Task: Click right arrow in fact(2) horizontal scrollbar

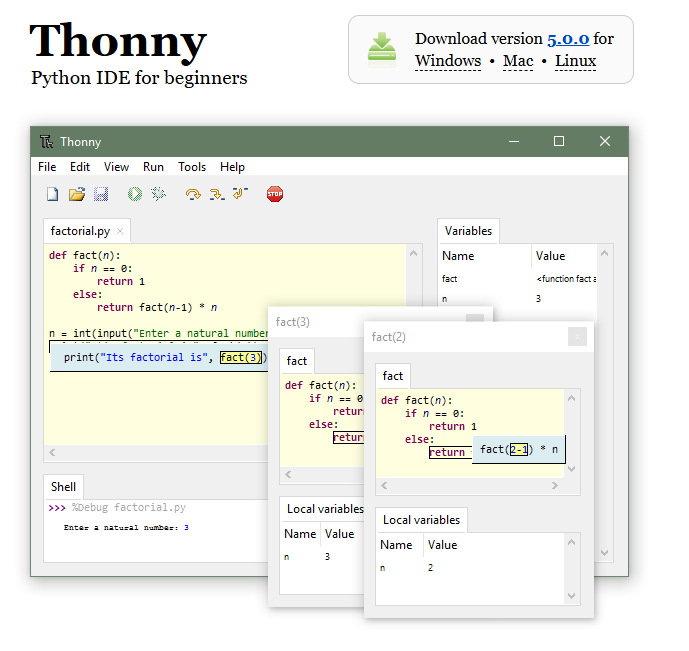Action: point(555,485)
